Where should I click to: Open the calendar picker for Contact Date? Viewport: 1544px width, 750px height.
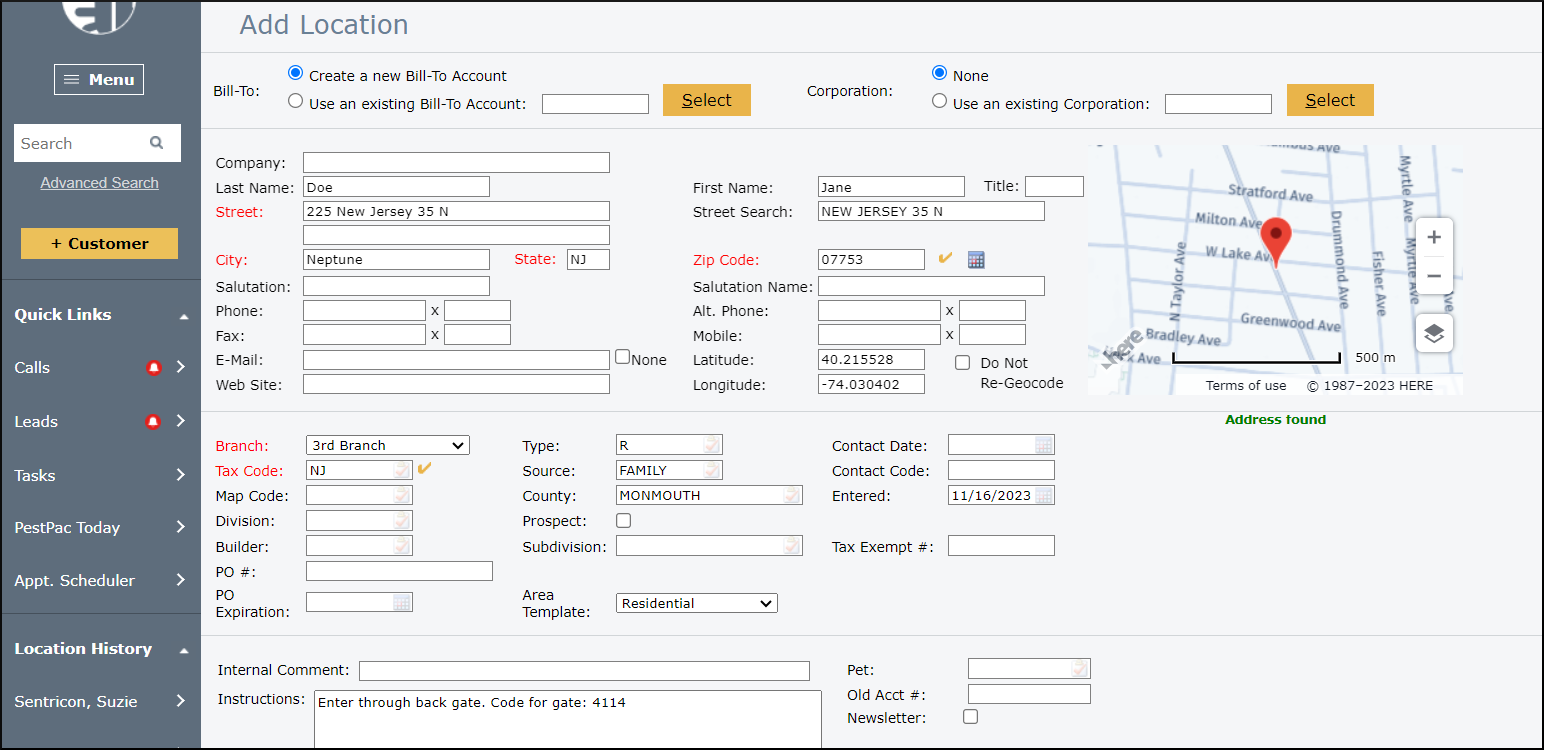click(x=1046, y=444)
